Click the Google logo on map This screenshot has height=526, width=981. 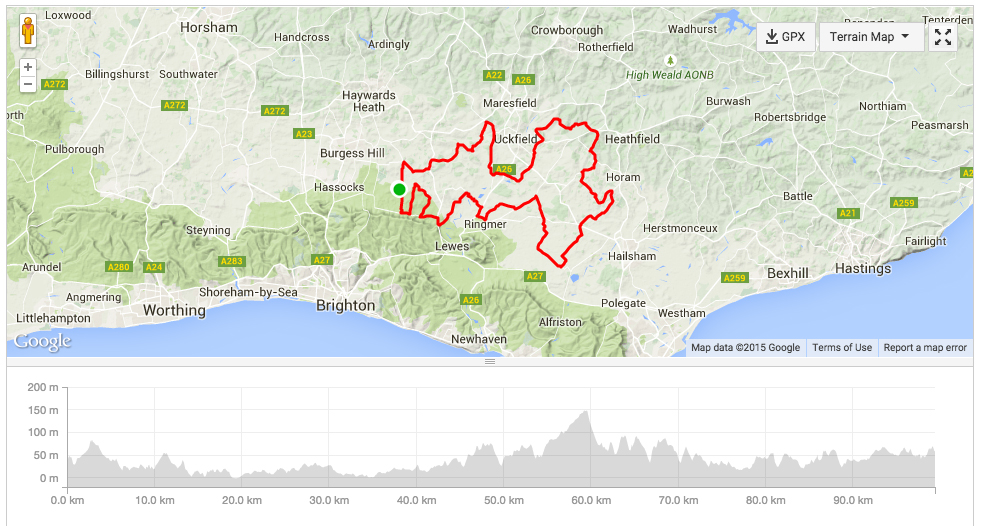42,341
